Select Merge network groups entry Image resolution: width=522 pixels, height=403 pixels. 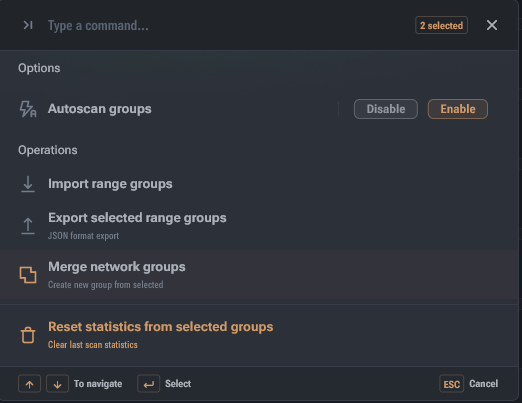pyautogui.click(x=259, y=275)
